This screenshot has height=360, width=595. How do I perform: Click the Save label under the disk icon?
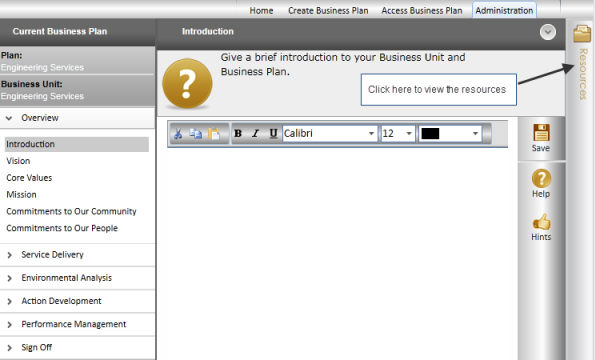[541, 148]
